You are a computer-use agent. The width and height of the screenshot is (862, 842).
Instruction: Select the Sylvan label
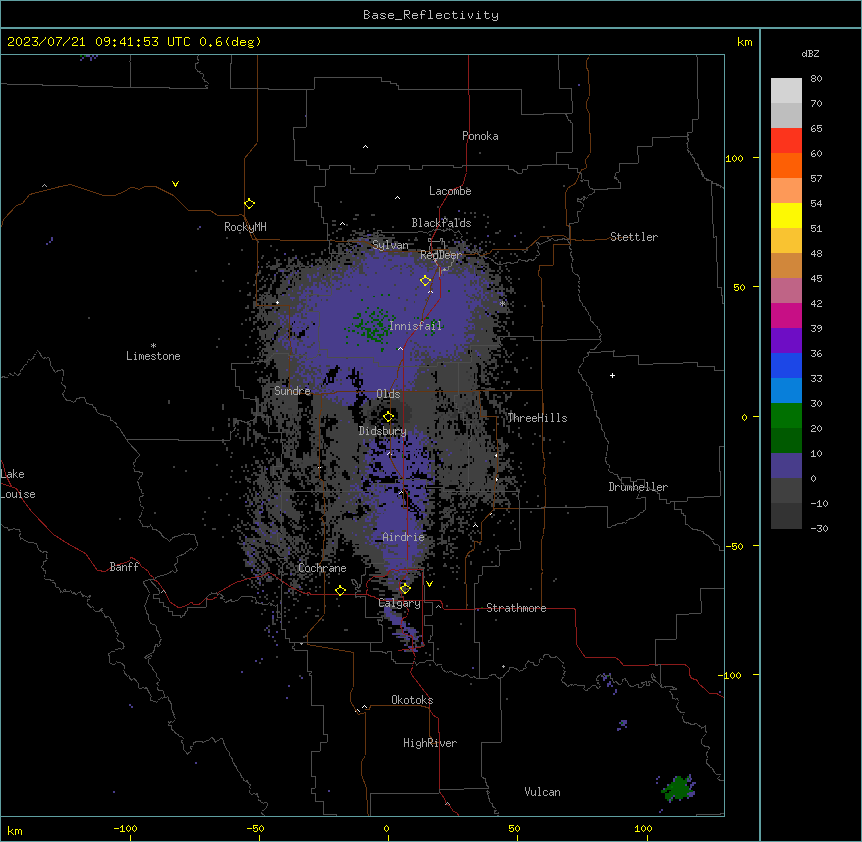(x=390, y=245)
